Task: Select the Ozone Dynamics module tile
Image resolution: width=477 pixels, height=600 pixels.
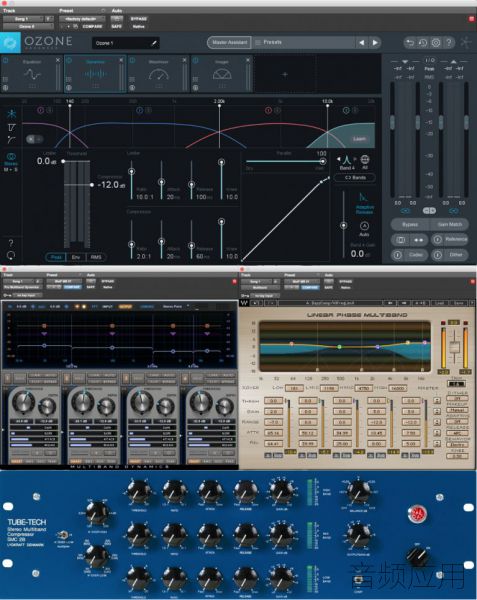Action: pyautogui.click(x=95, y=74)
